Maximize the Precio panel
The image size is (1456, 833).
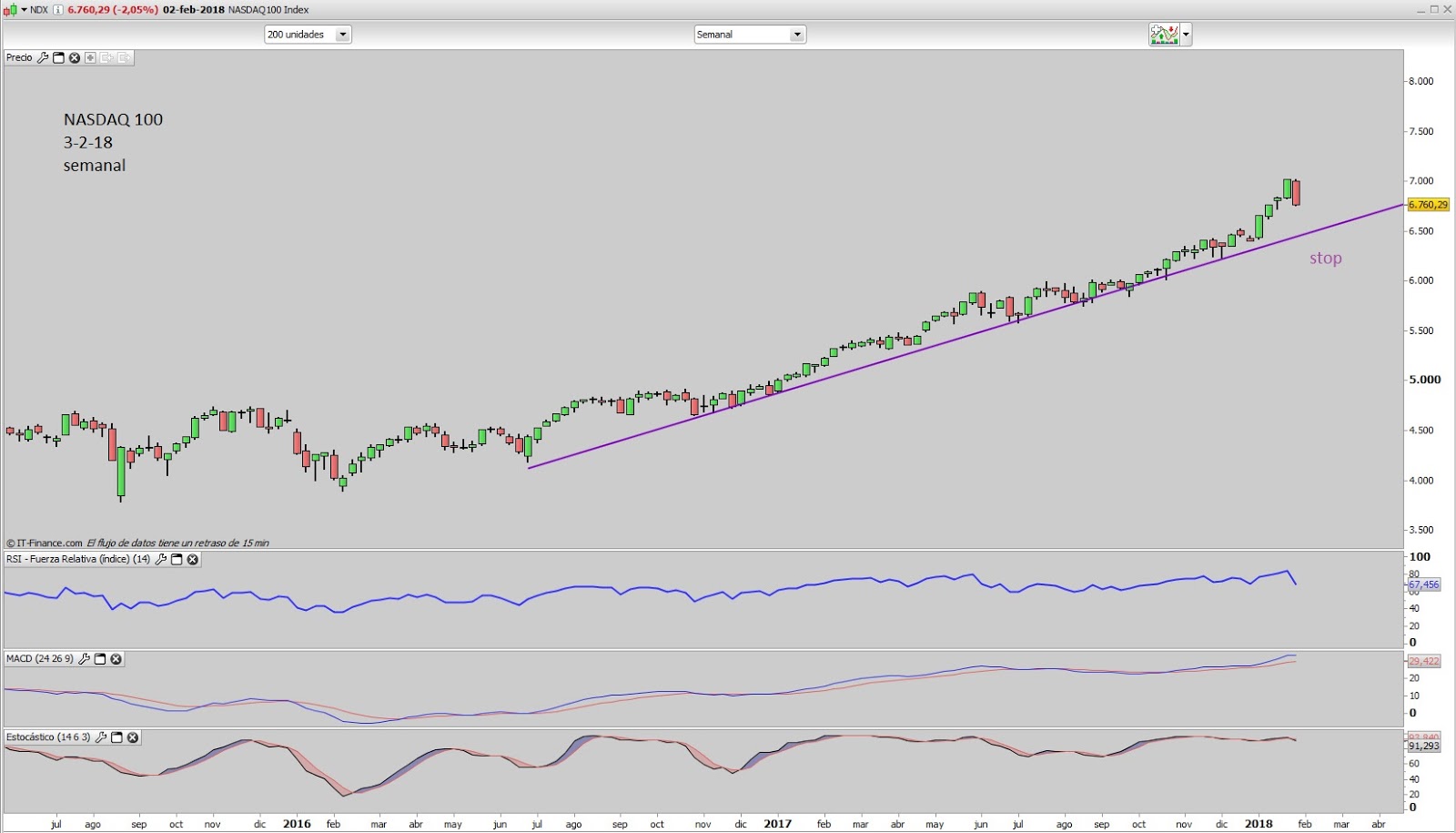click(x=59, y=57)
